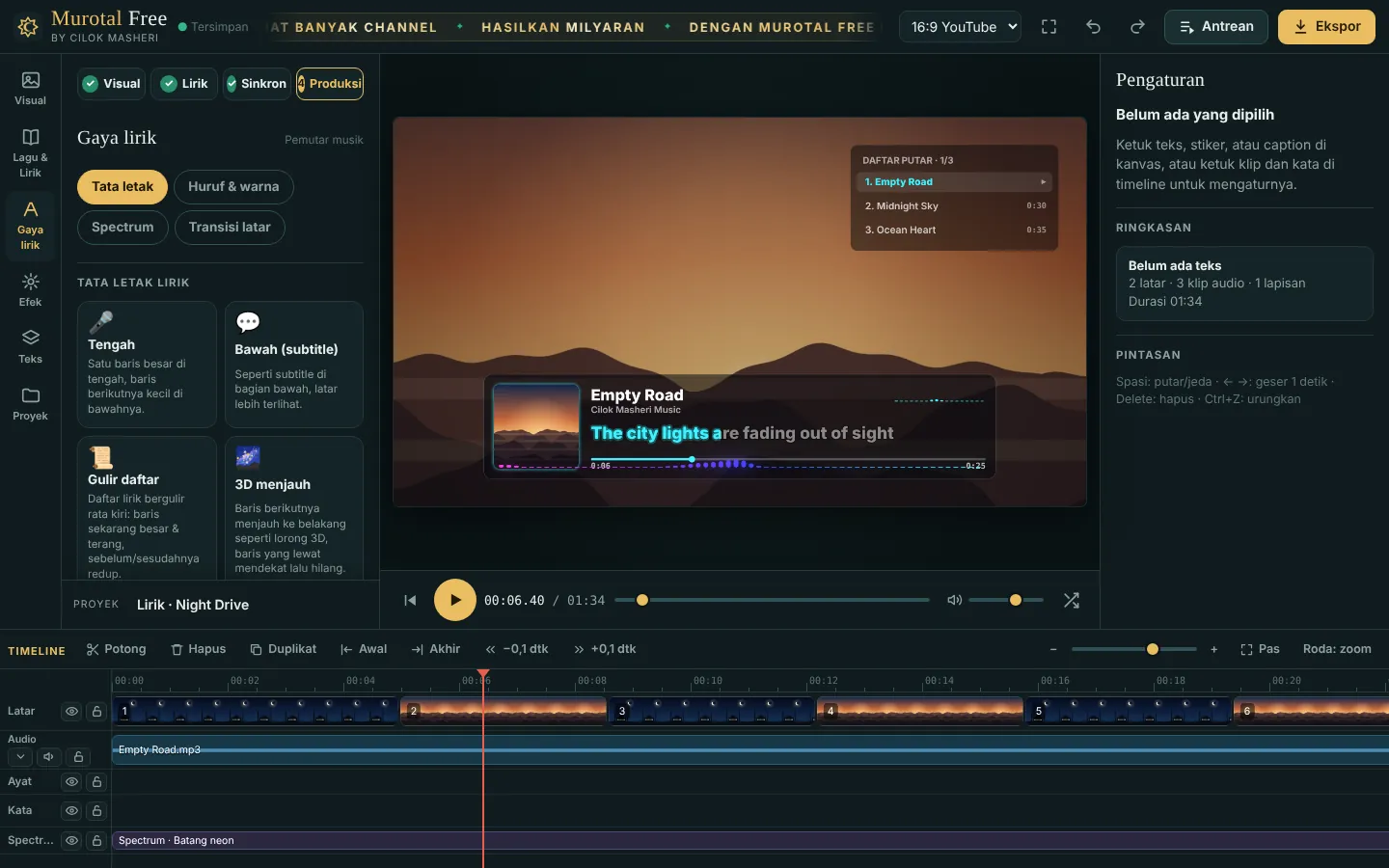Skip playback to the beginning
The image size is (1389, 868).
point(410,600)
